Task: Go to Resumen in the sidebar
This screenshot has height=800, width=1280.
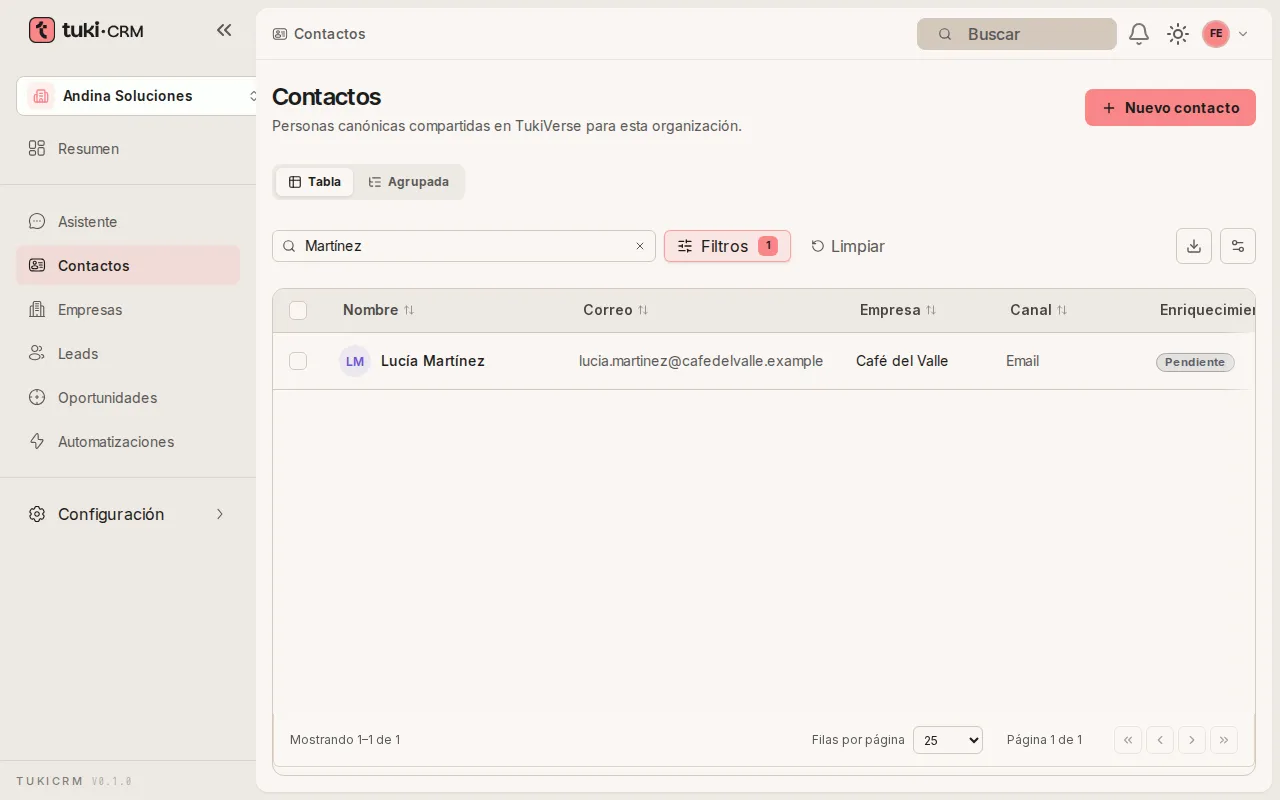Action: point(128,149)
